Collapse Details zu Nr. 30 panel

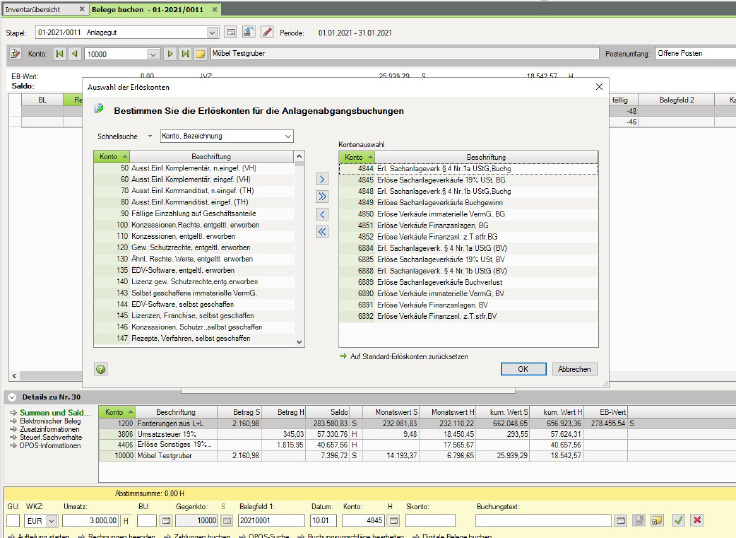coord(12,397)
